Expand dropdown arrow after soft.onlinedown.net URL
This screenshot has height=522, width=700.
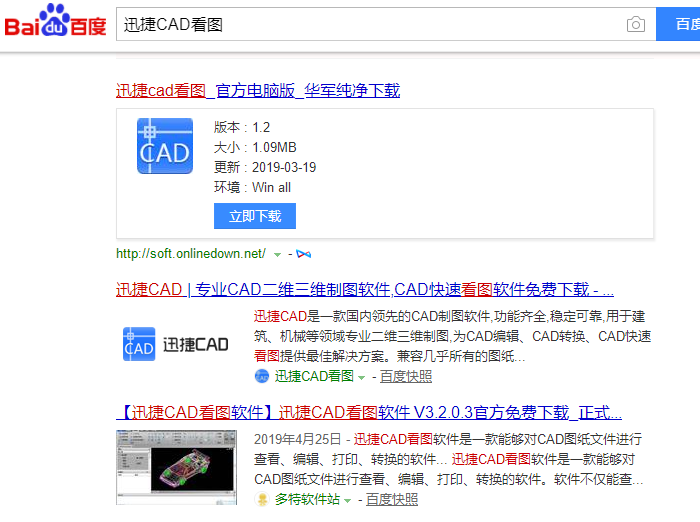277,255
